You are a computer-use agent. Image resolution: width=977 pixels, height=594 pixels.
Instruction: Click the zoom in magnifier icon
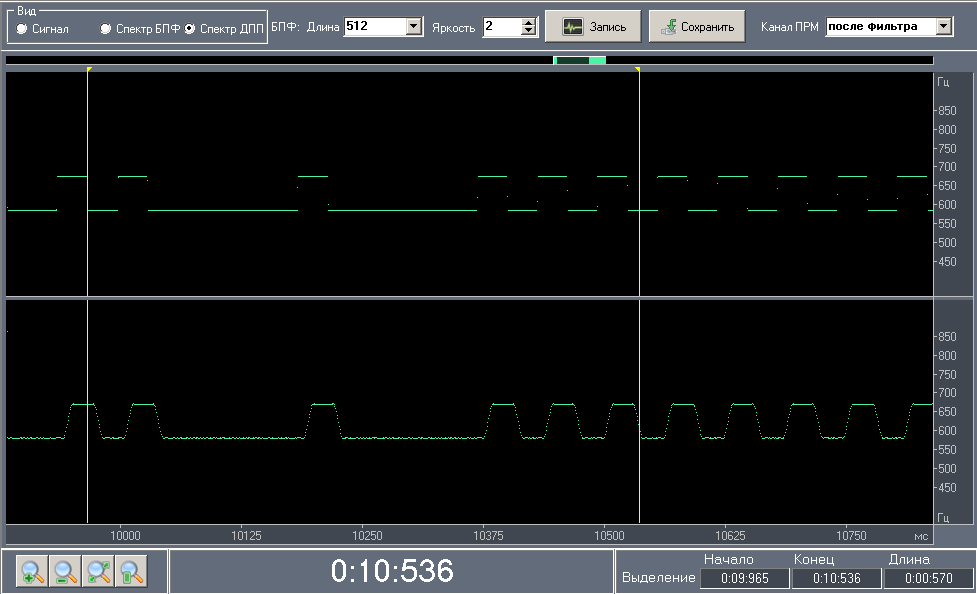(x=32, y=572)
